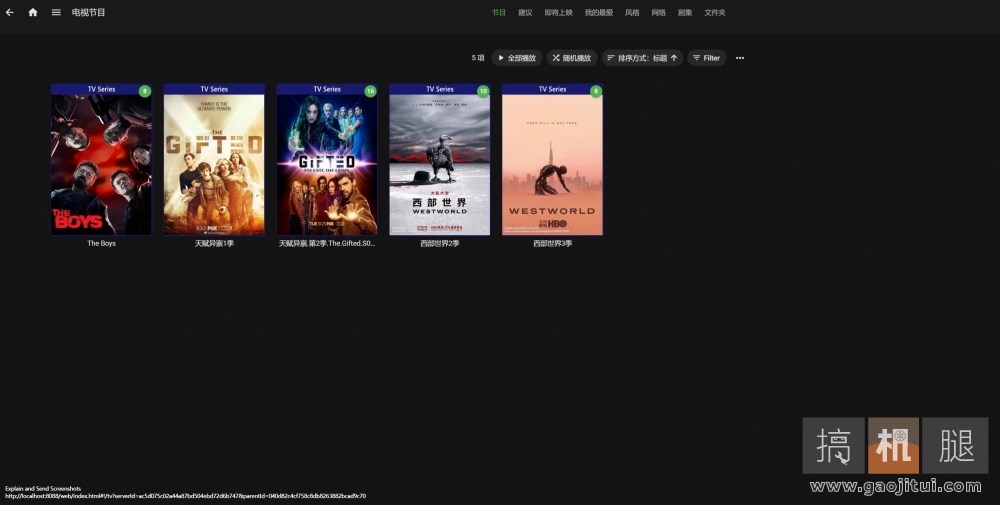1000x505 pixels.
Task: Switch to the 建议 tab
Action: click(x=525, y=13)
